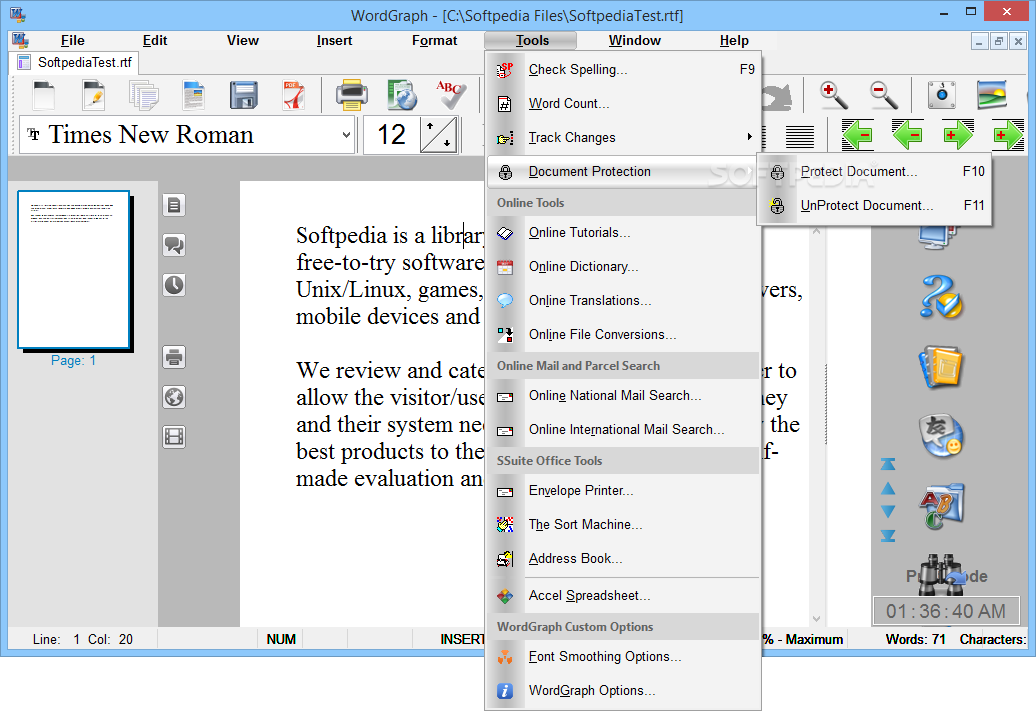Image resolution: width=1036 pixels, height=711 pixels.
Task: Click the Zoom Out magnifier icon
Action: [x=883, y=94]
